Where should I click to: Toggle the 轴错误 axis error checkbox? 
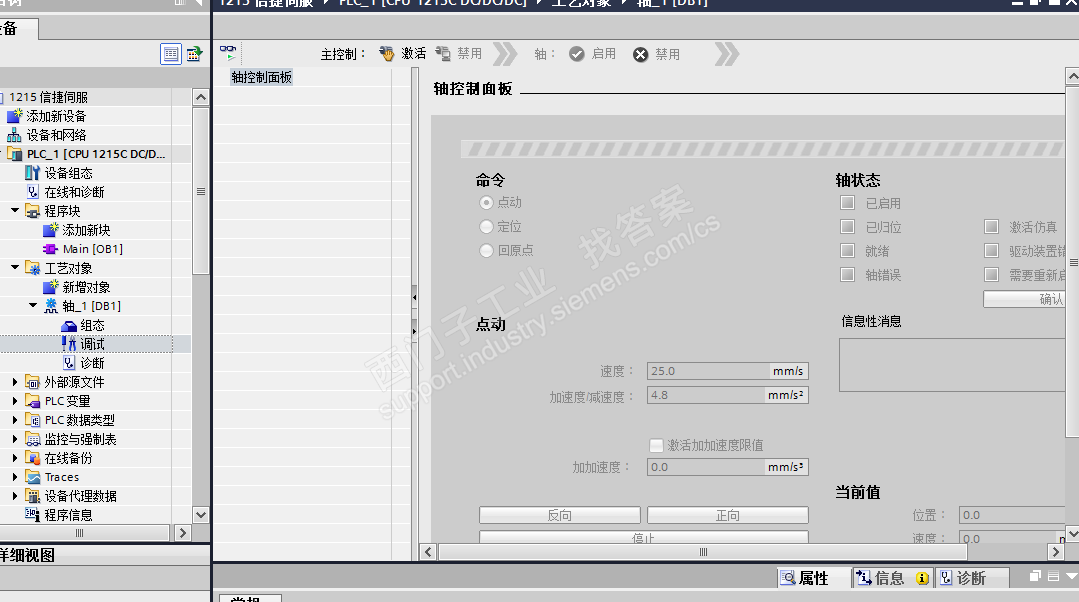point(848,275)
